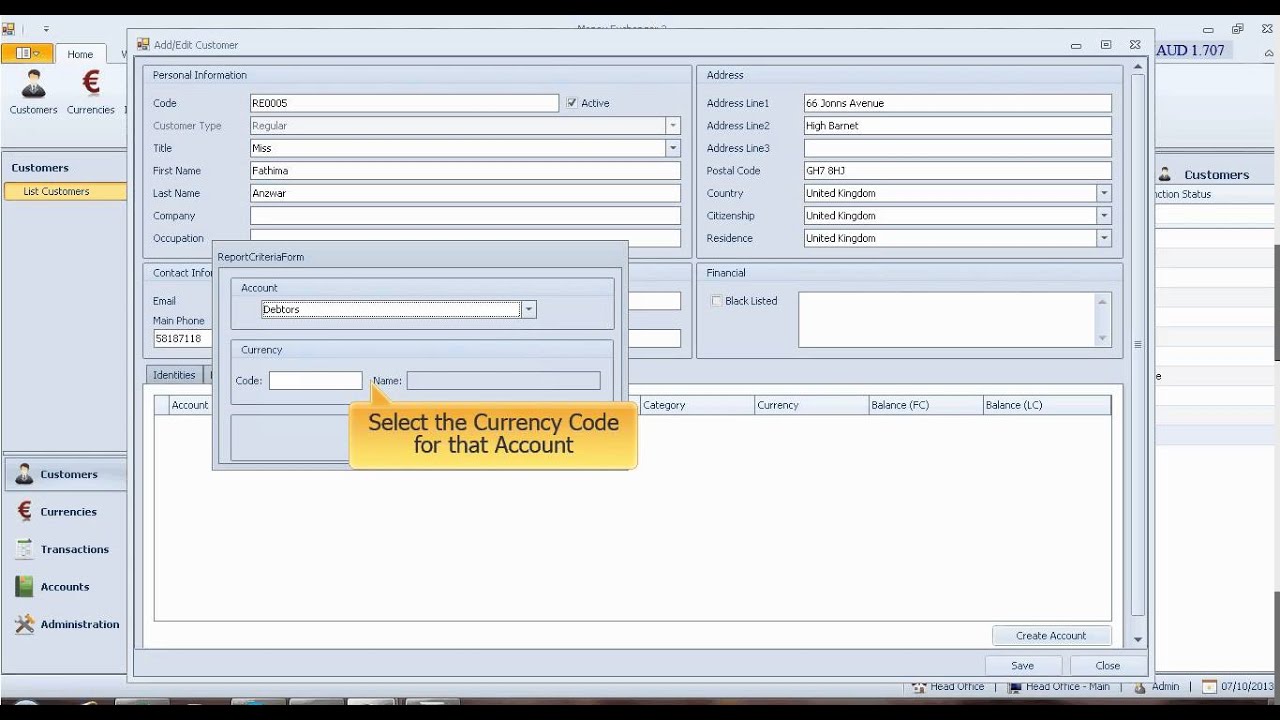Click the Create Account button
Image resolution: width=1280 pixels, height=720 pixels.
pos(1051,635)
